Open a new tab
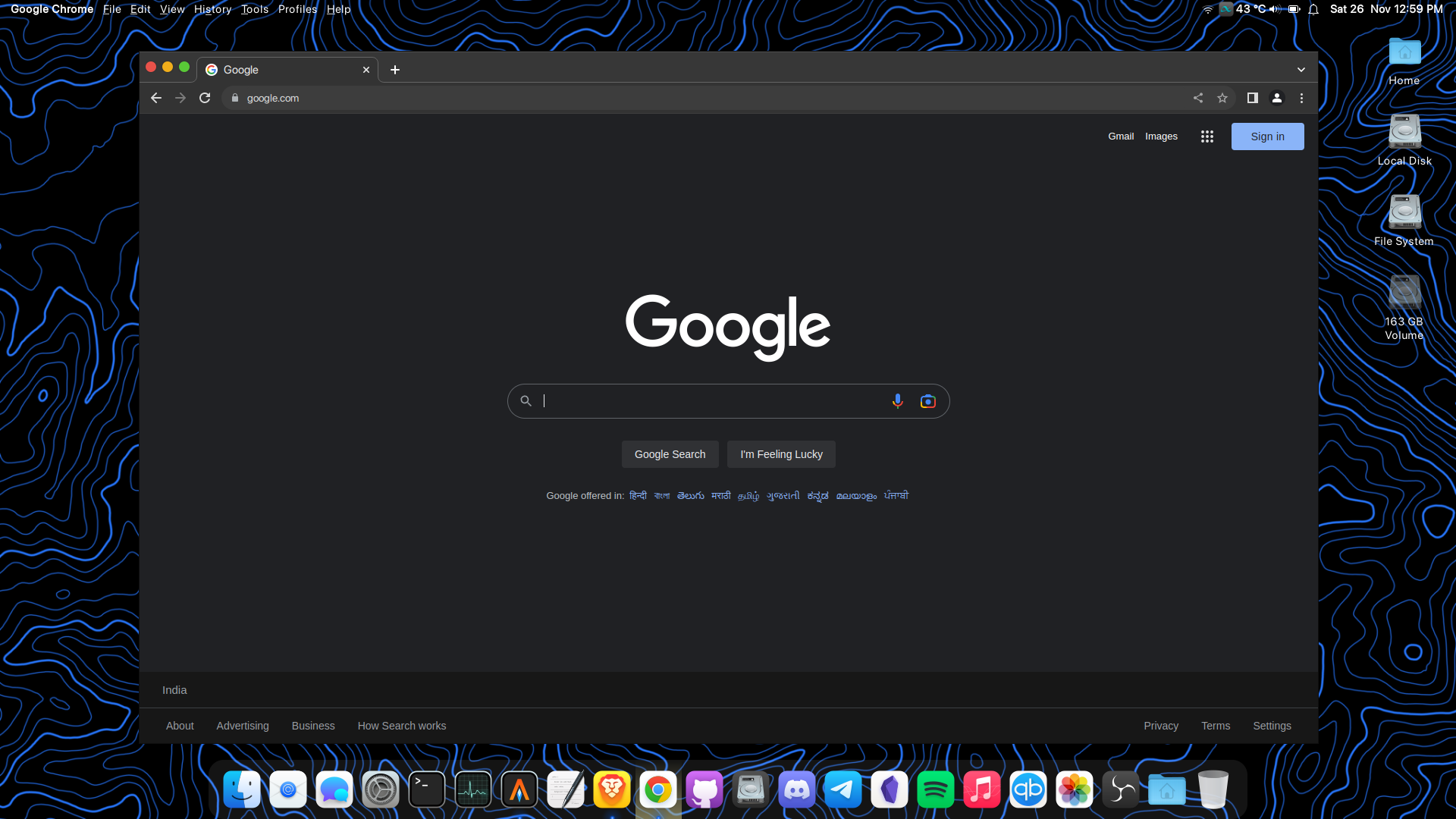Image resolution: width=1456 pixels, height=819 pixels. [x=395, y=70]
